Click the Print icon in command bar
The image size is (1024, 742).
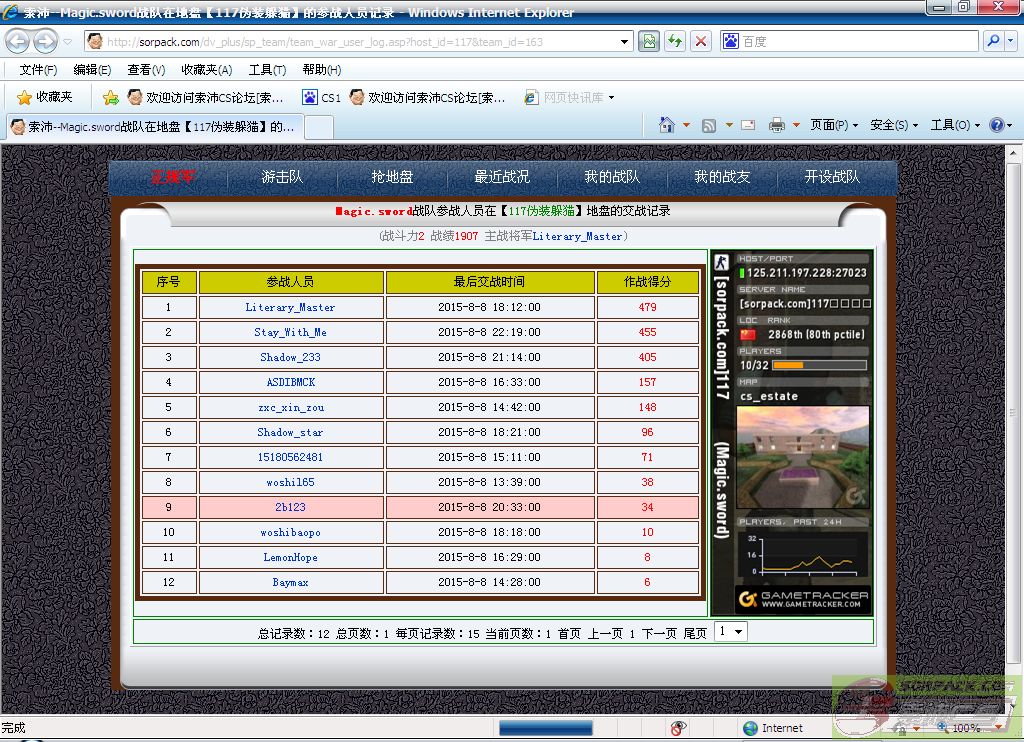point(776,125)
